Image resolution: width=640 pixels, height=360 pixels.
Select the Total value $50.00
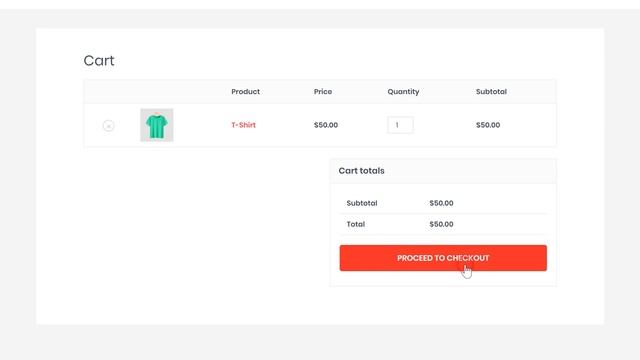click(441, 224)
